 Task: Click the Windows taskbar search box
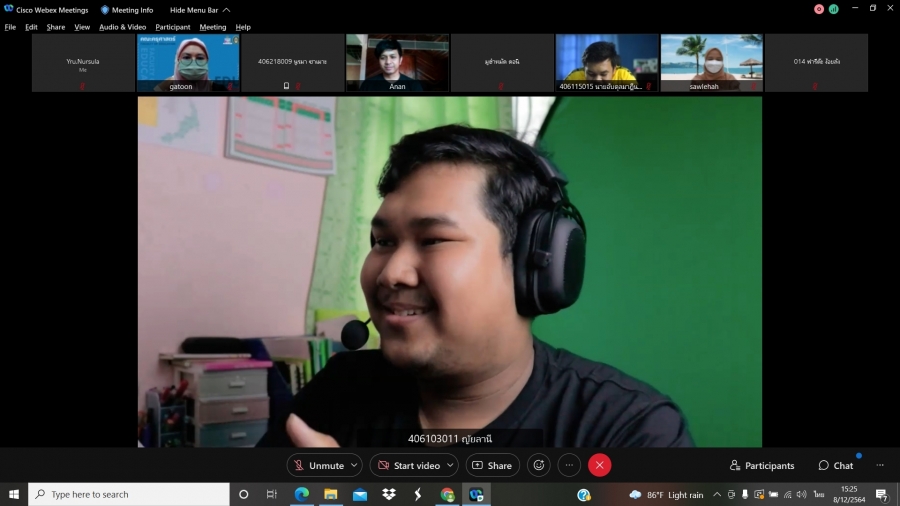click(x=129, y=494)
